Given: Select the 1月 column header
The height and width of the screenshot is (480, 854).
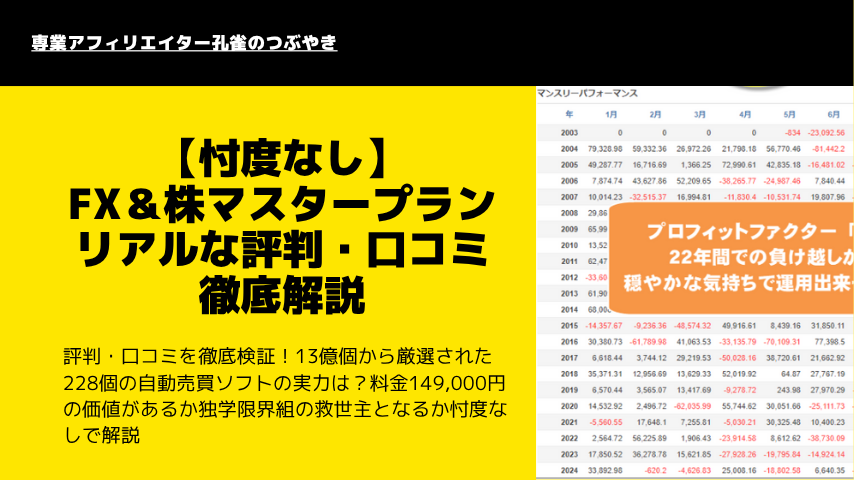Looking at the screenshot, I should click(x=611, y=114).
